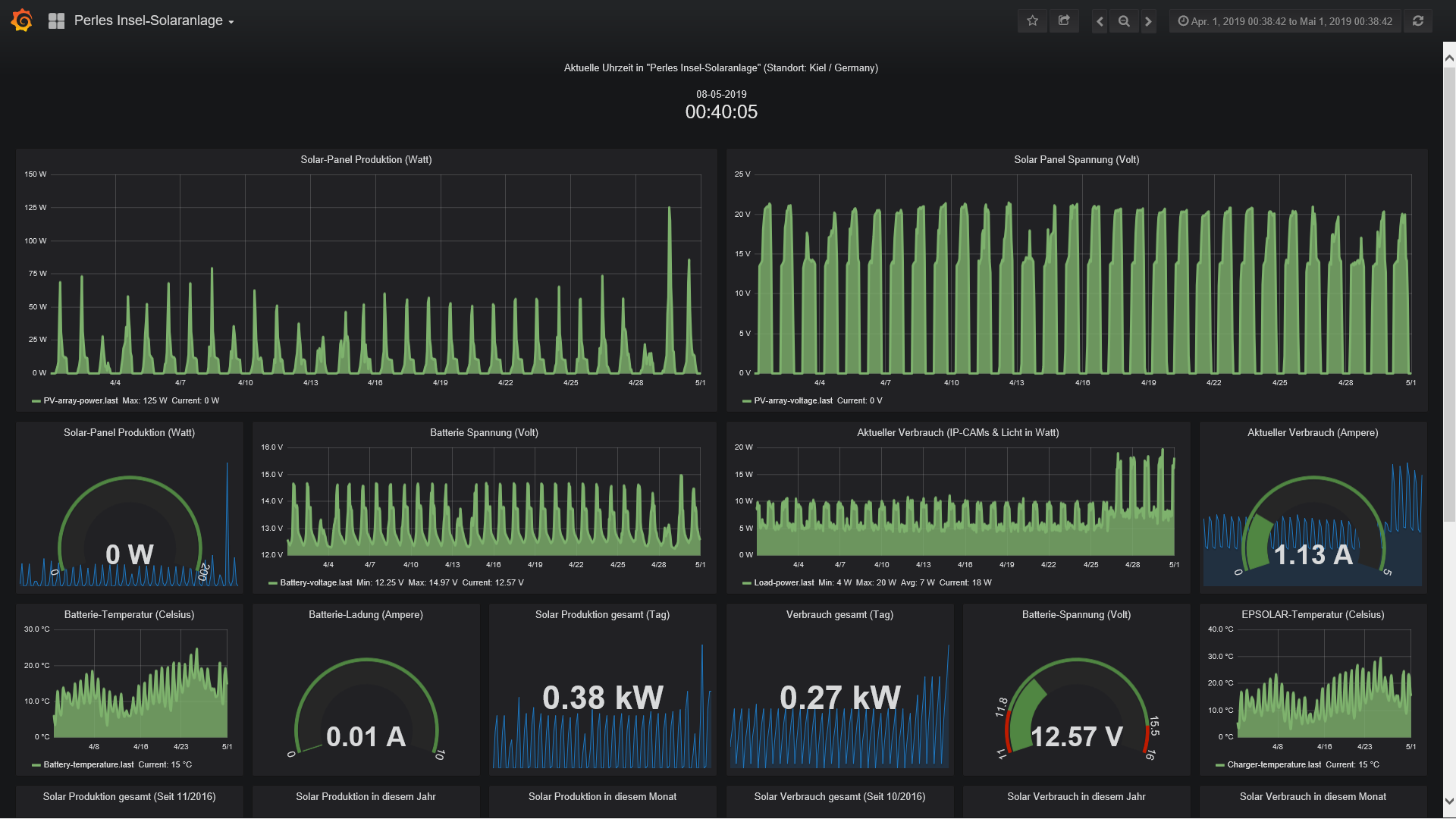Viewport: 1456px width, 819px height.
Task: Toggle PV-array-power.last legend series
Action: tap(80, 400)
